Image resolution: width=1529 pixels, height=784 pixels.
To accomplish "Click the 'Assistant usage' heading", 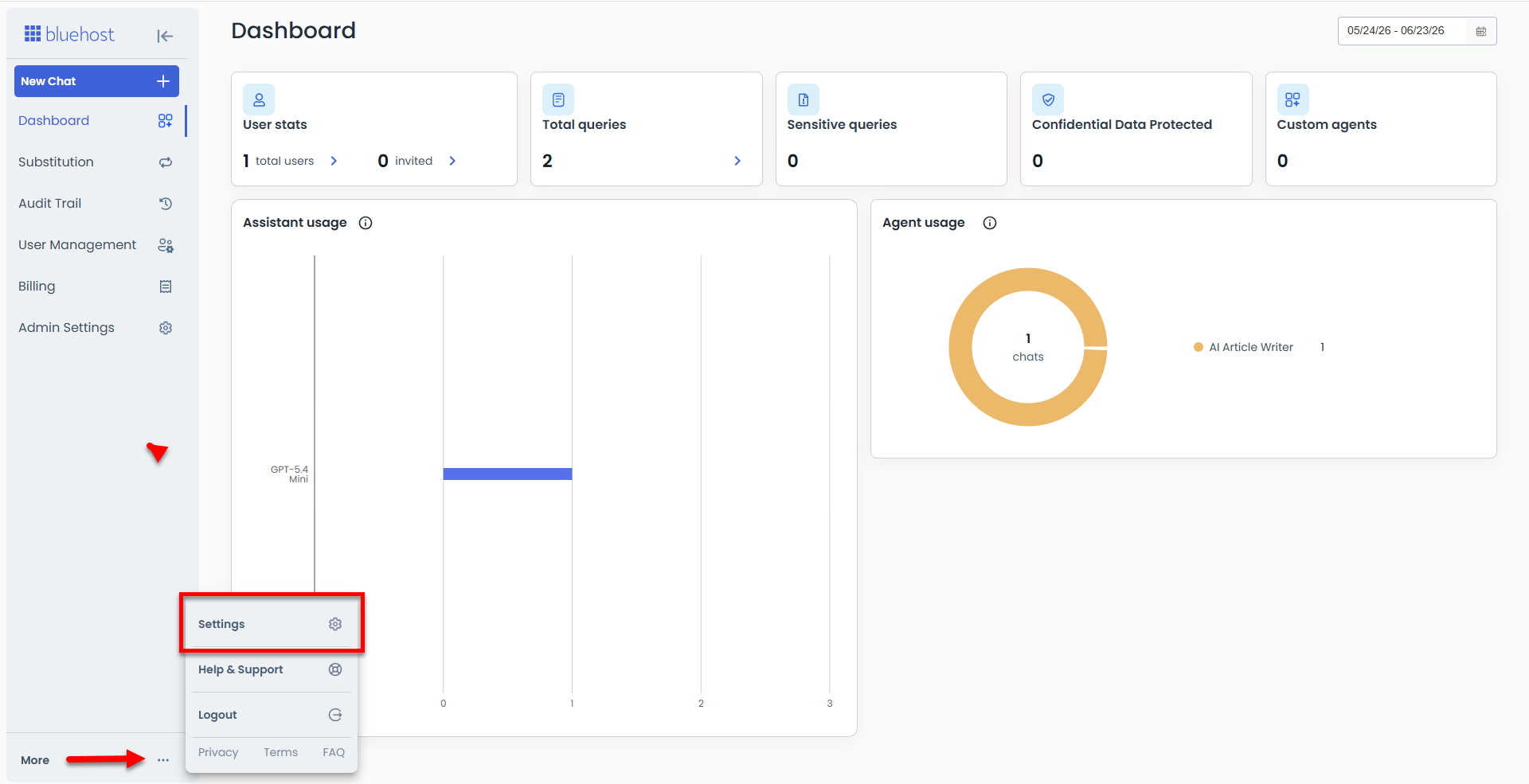I will [x=295, y=223].
